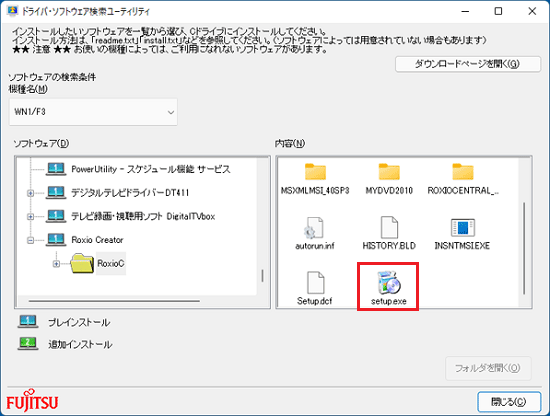
Task: Click the laptop icon beside DigitalTVbox
Action: [x=56, y=216]
